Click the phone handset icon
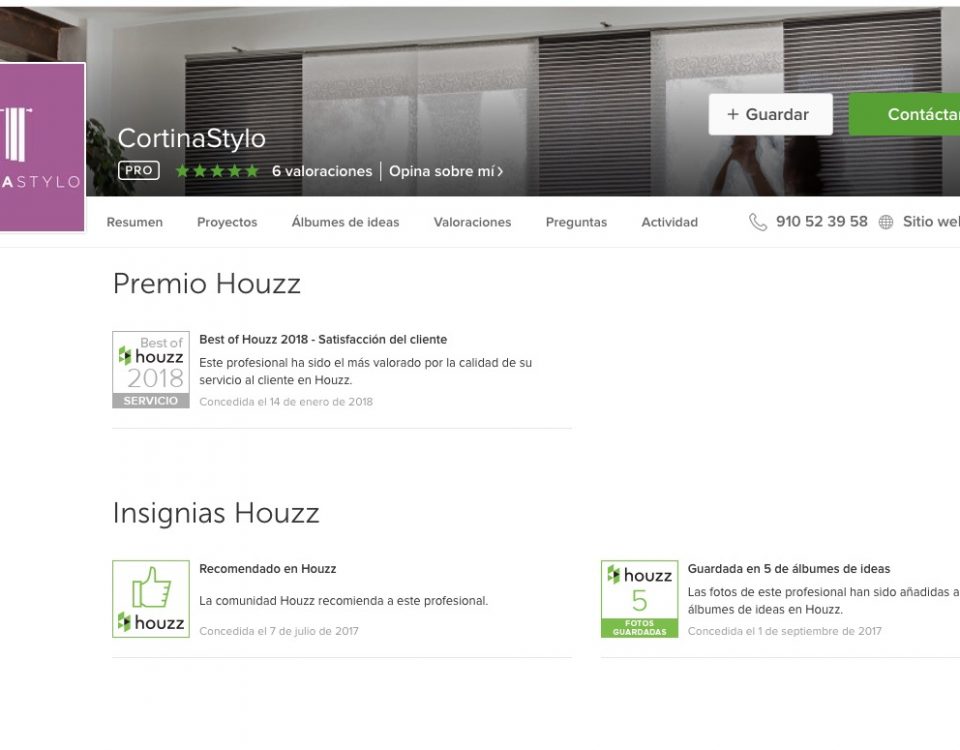 tap(758, 222)
